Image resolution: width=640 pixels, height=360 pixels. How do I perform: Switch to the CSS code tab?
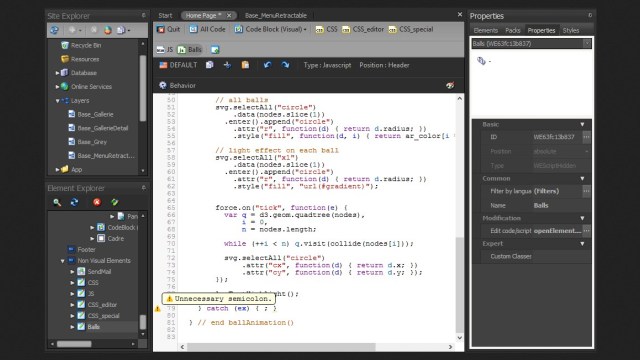coord(326,29)
